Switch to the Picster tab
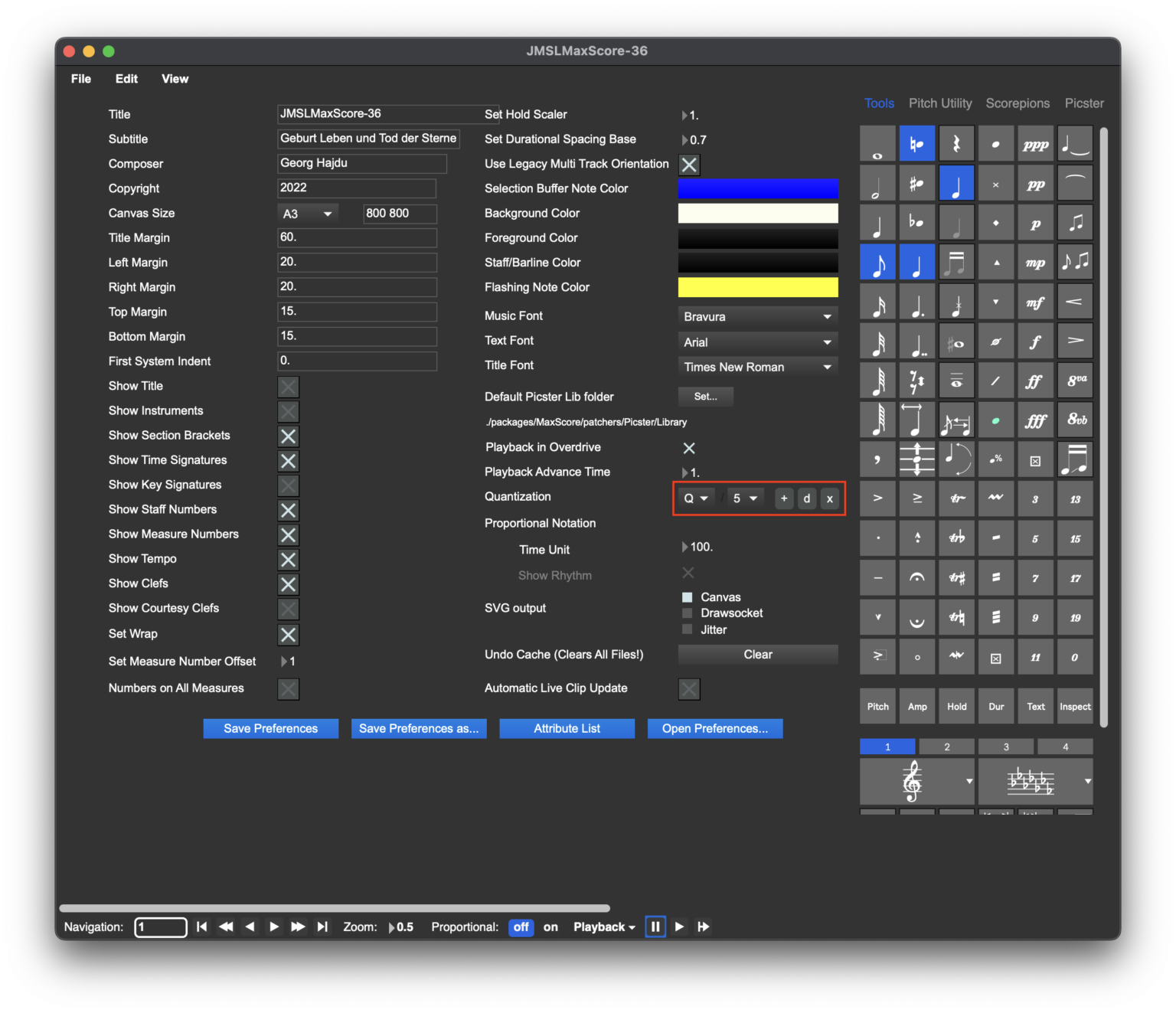 [x=1084, y=103]
